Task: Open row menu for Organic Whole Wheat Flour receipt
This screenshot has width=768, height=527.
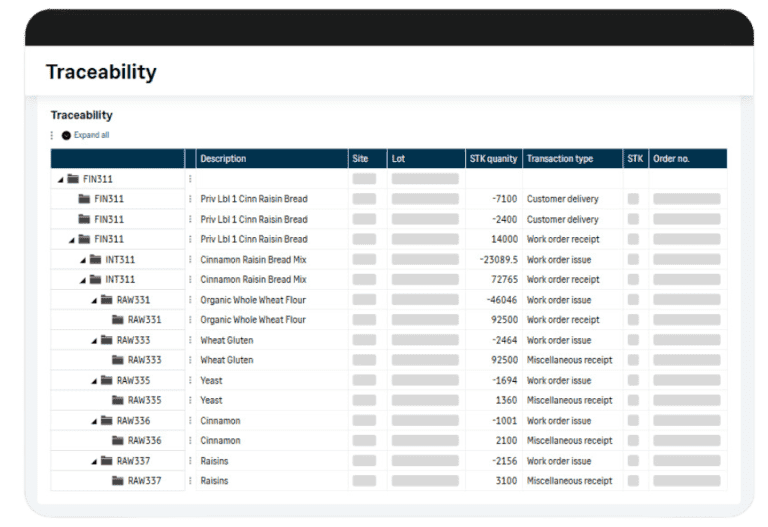Action: pyautogui.click(x=190, y=320)
